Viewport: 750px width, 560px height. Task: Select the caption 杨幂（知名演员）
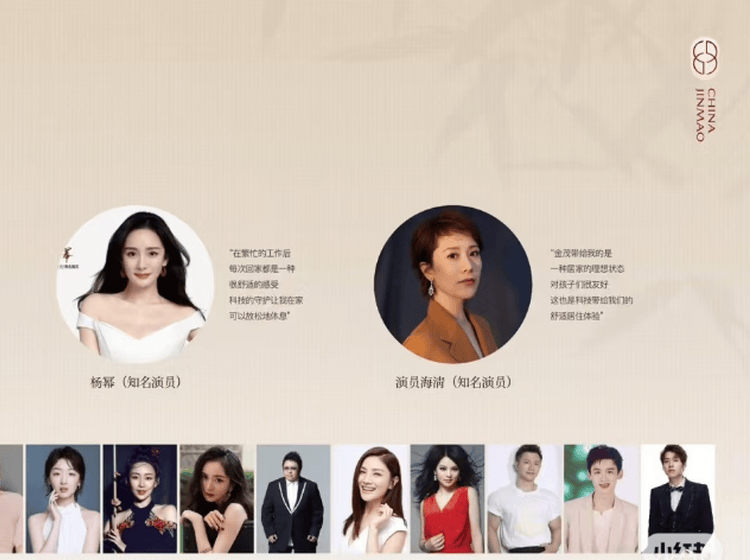click(x=136, y=382)
